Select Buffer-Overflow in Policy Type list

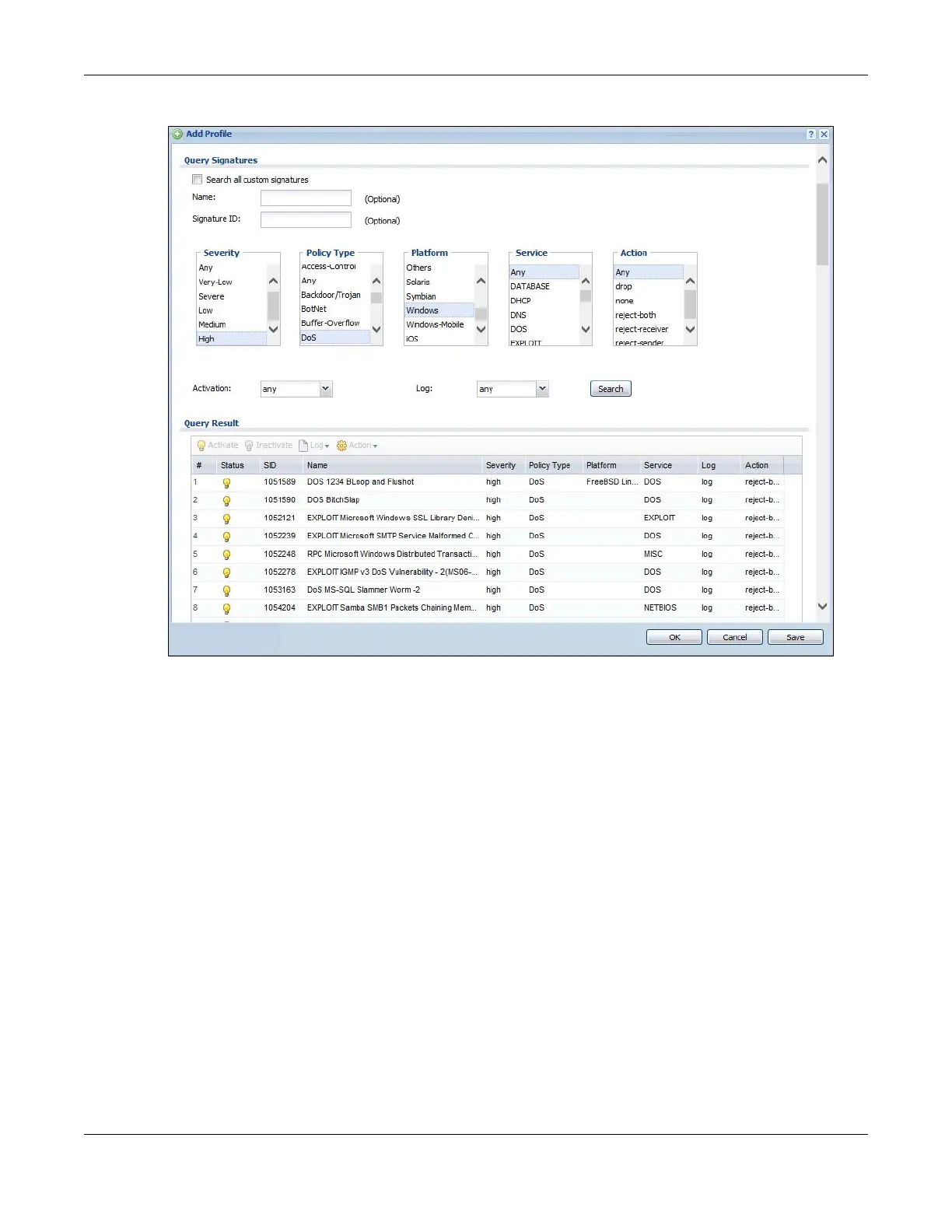click(334, 323)
